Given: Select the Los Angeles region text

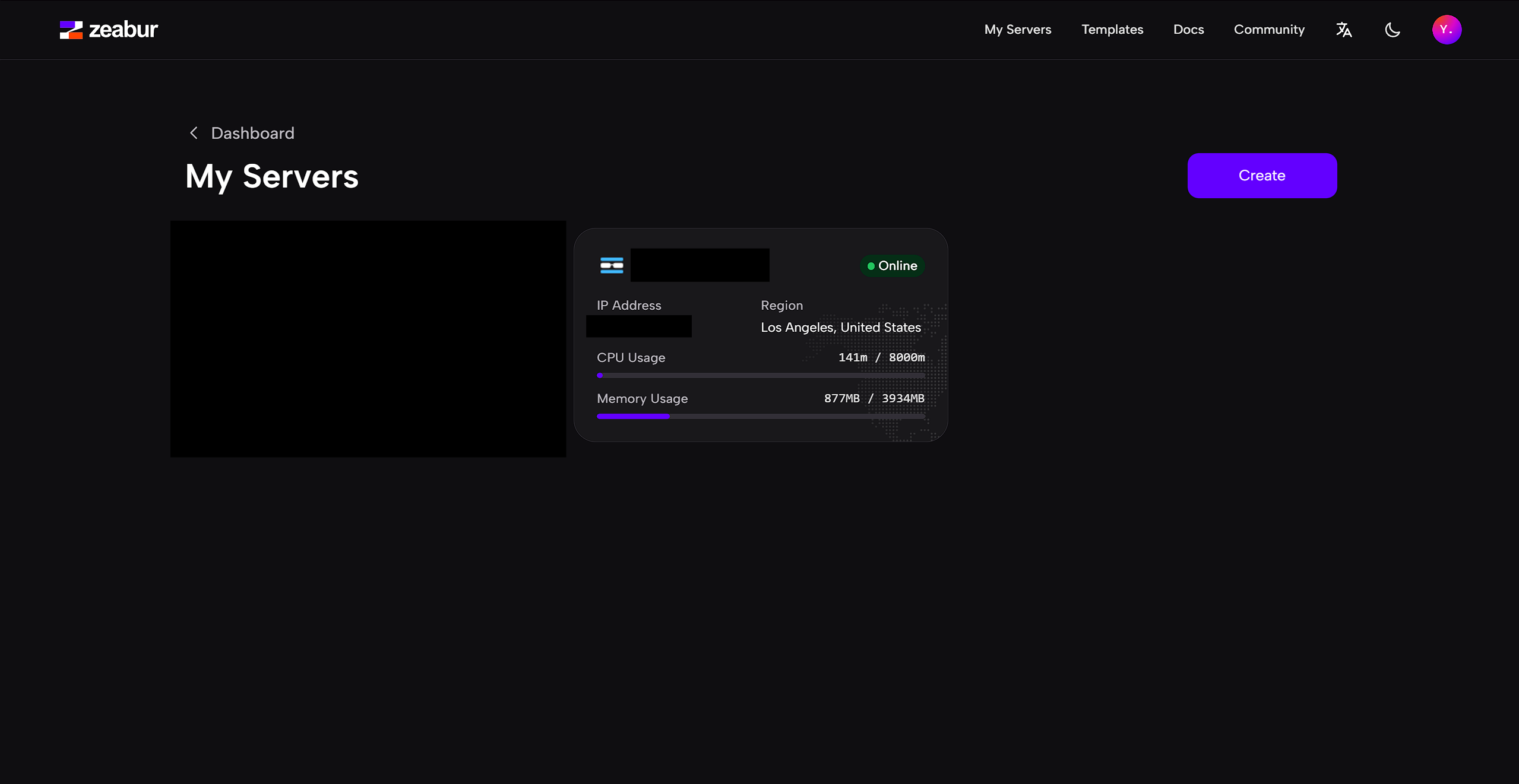Looking at the screenshot, I should 840,328.
